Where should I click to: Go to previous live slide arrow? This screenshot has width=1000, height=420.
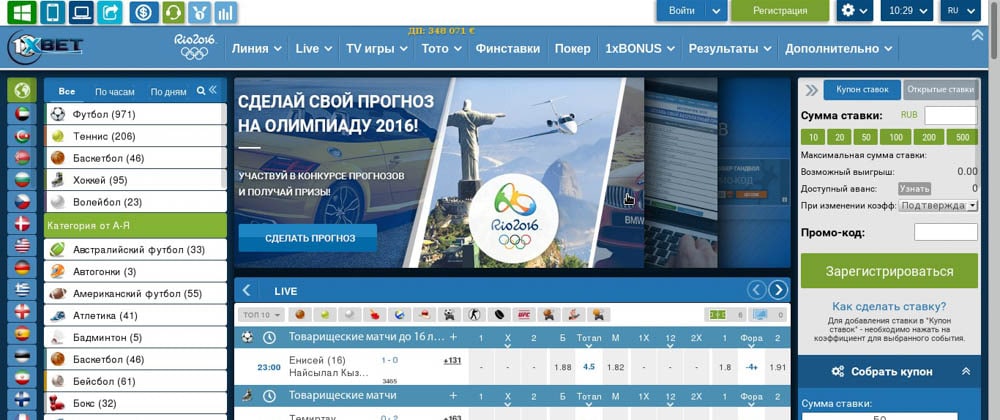756,291
